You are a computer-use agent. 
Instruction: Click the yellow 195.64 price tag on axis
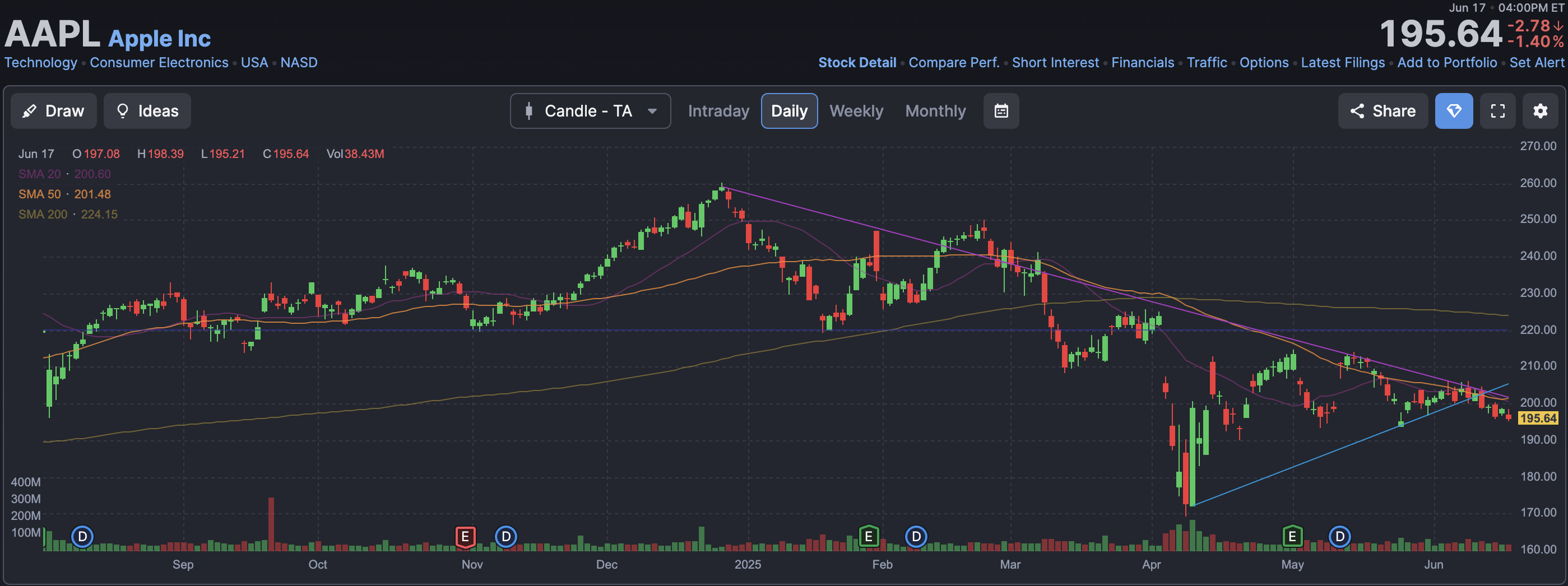1538,418
